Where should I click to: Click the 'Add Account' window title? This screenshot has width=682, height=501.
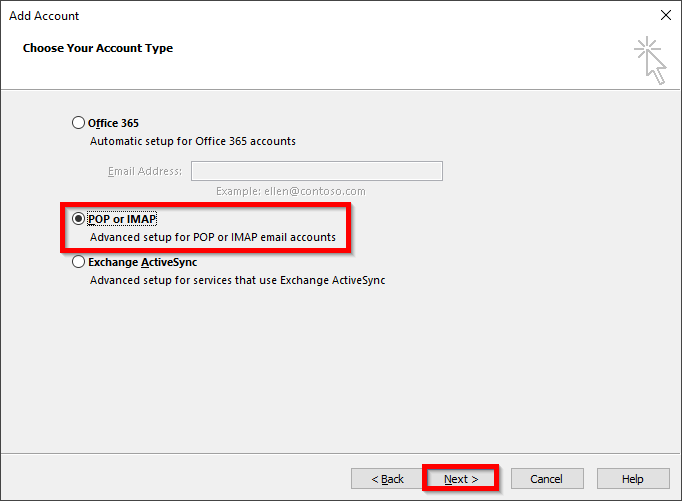point(44,16)
